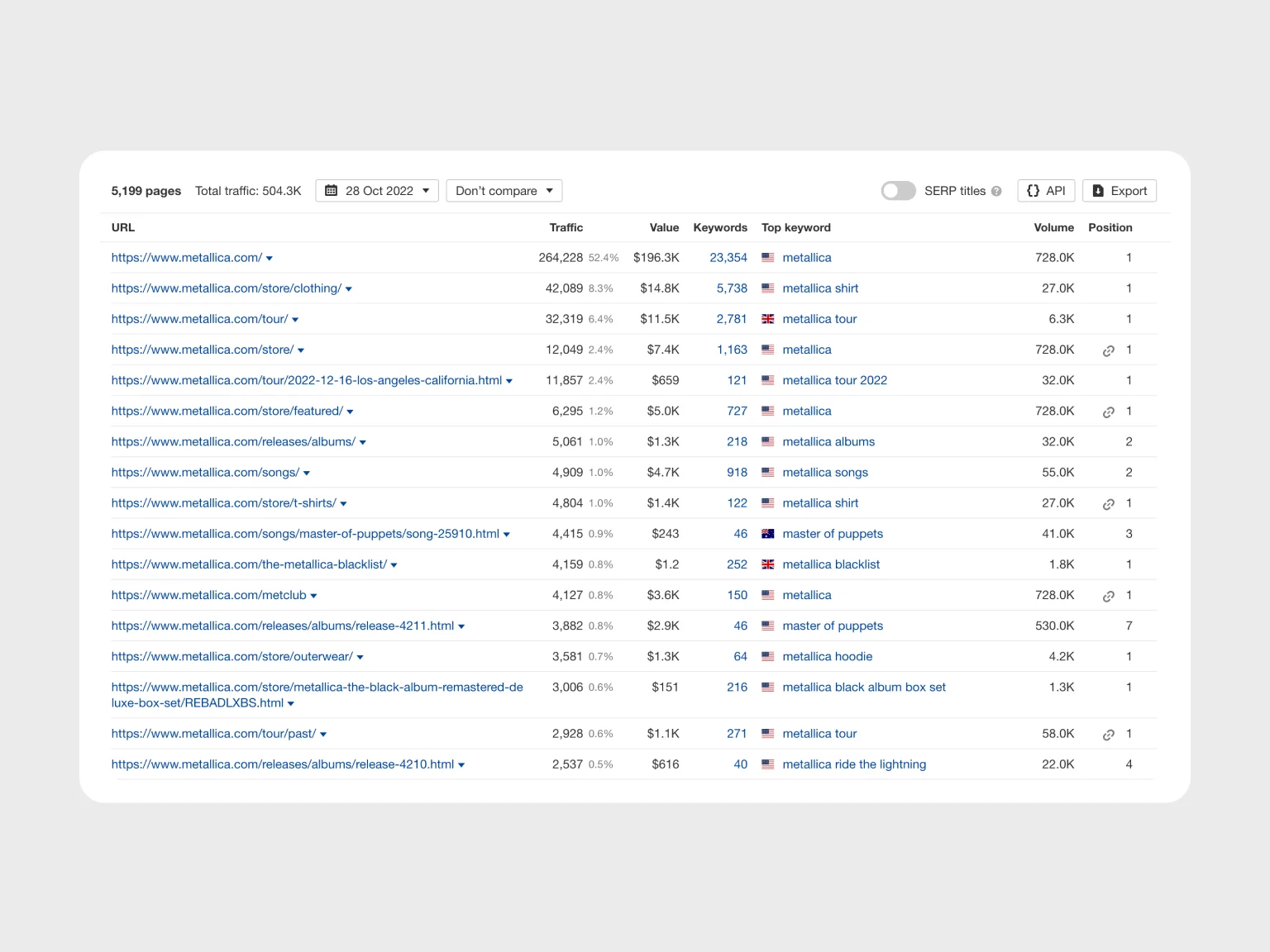Viewport: 1270px width, 952px height.
Task: Click the UK flag next to metallica tour
Action: tap(768, 319)
